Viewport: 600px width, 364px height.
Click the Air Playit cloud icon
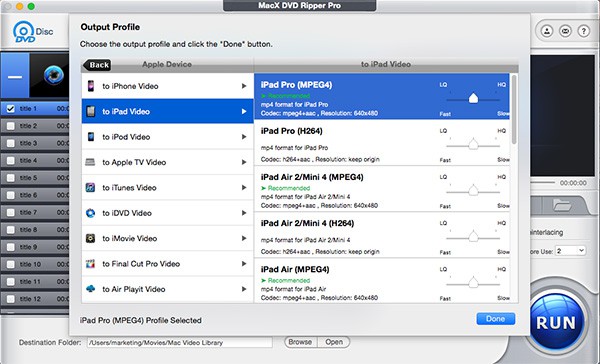coord(90,289)
